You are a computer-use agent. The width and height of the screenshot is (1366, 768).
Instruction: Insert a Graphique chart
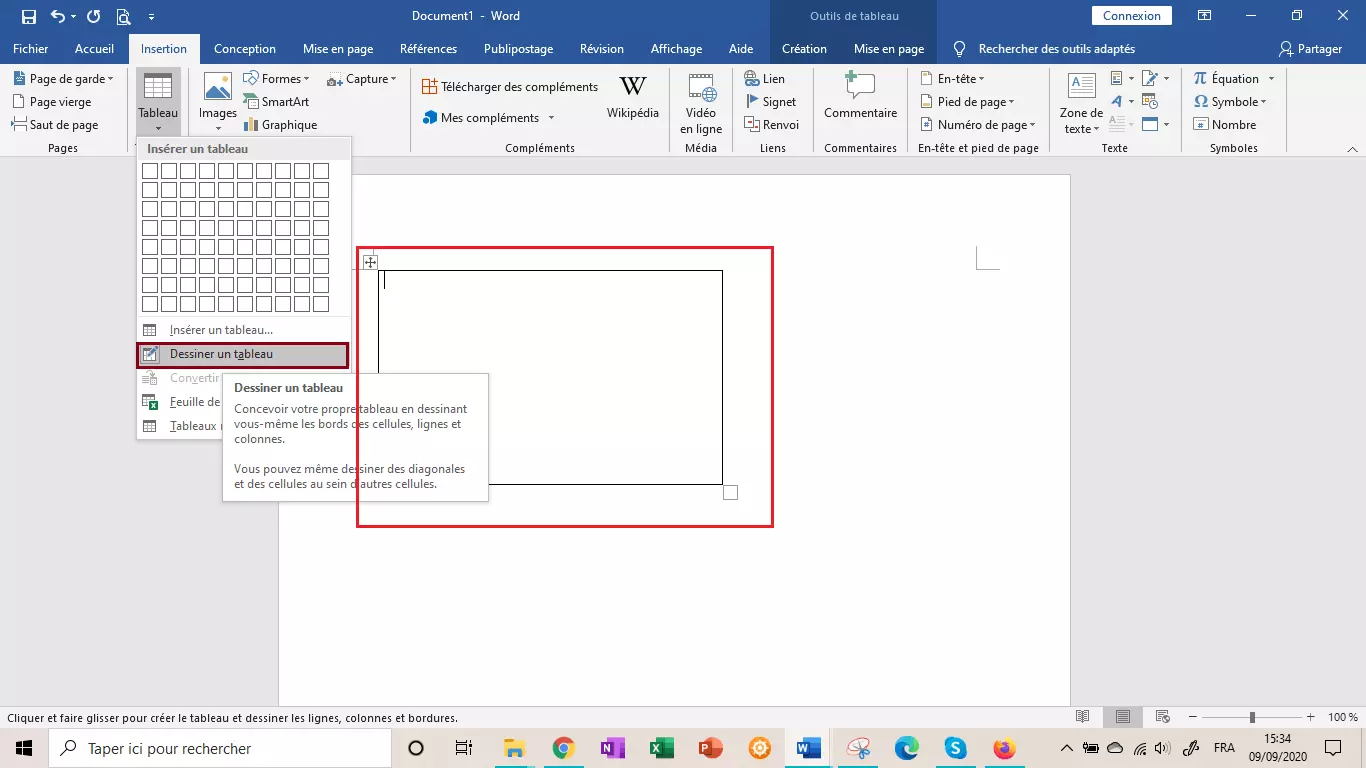tap(280, 125)
